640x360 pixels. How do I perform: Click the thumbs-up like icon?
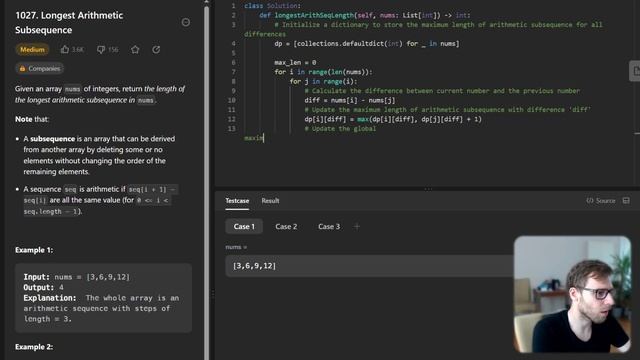[65, 49]
